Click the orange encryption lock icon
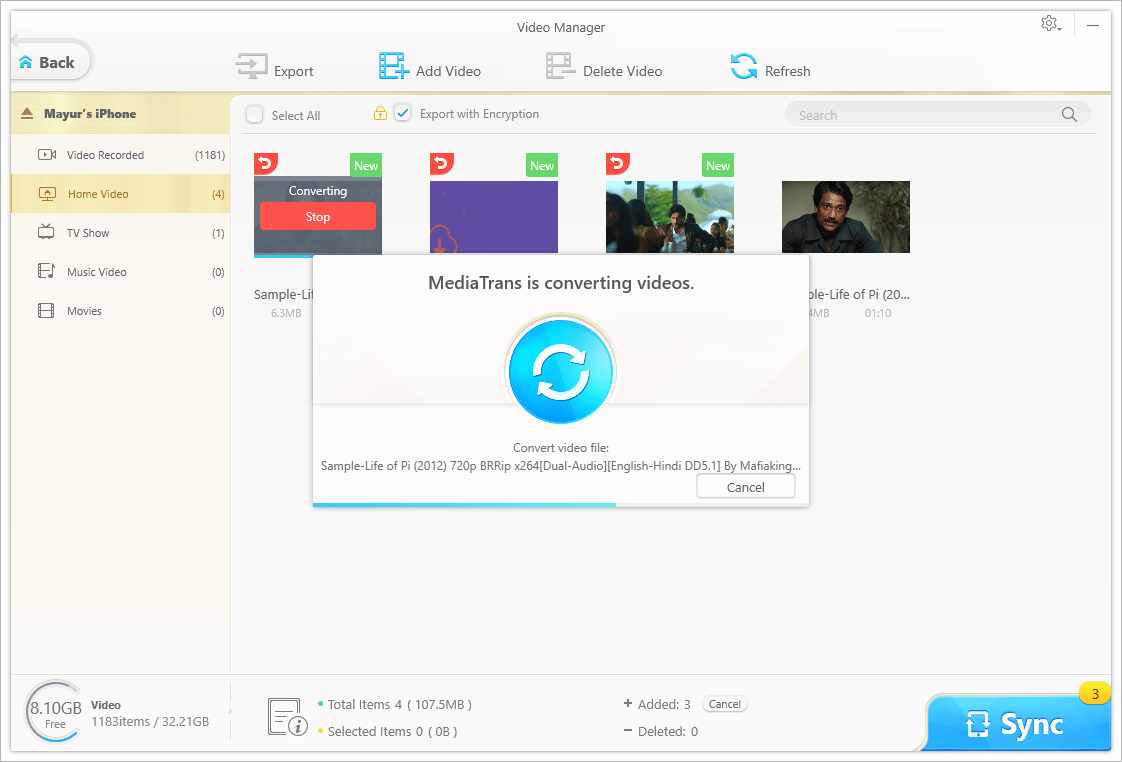 pyautogui.click(x=381, y=113)
